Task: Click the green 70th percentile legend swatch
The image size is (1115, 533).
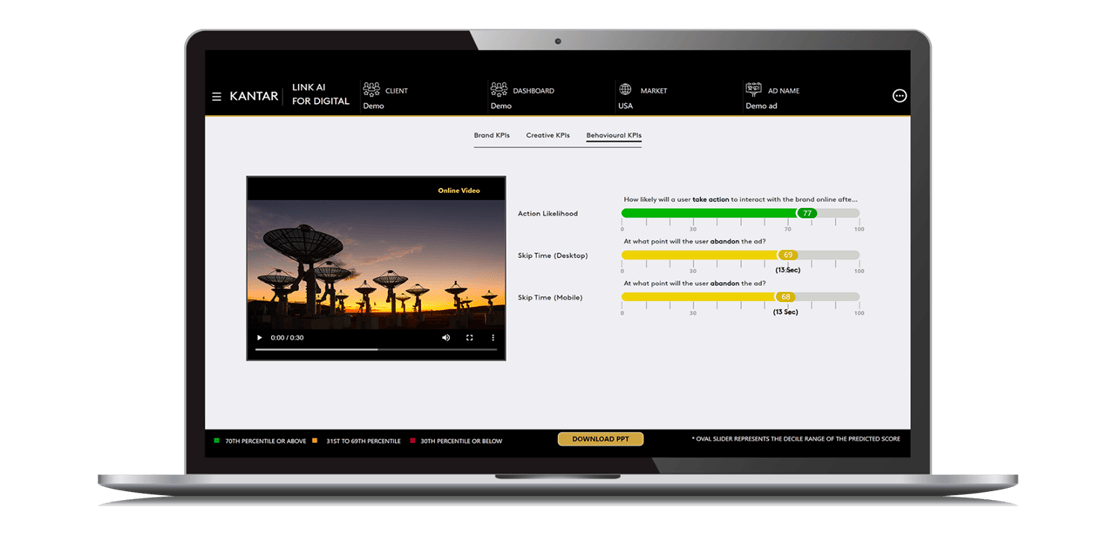Action: (216, 441)
